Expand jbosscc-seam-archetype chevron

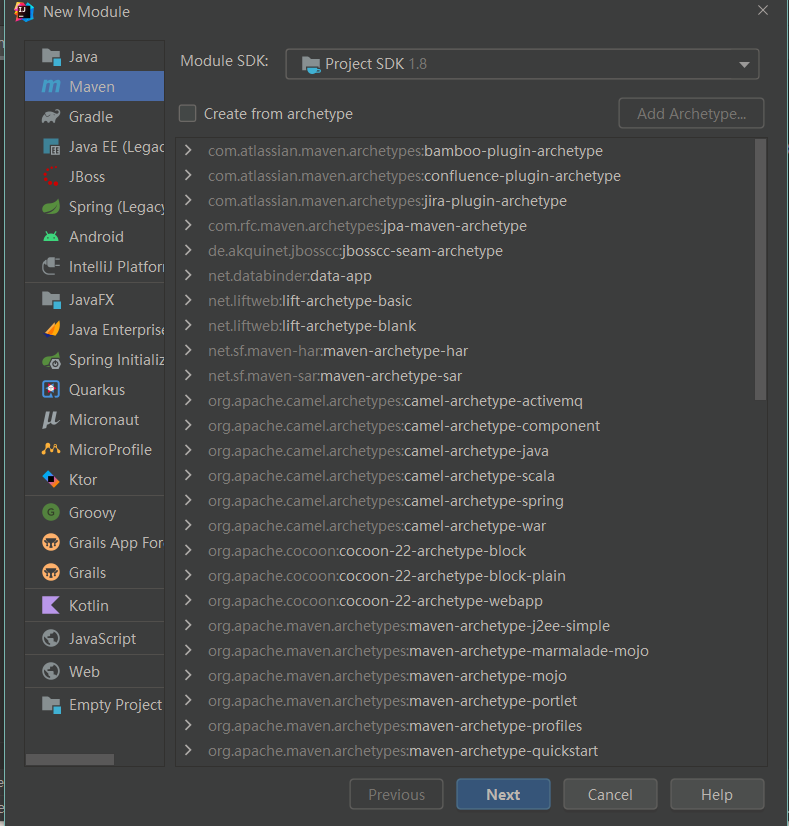coord(188,251)
